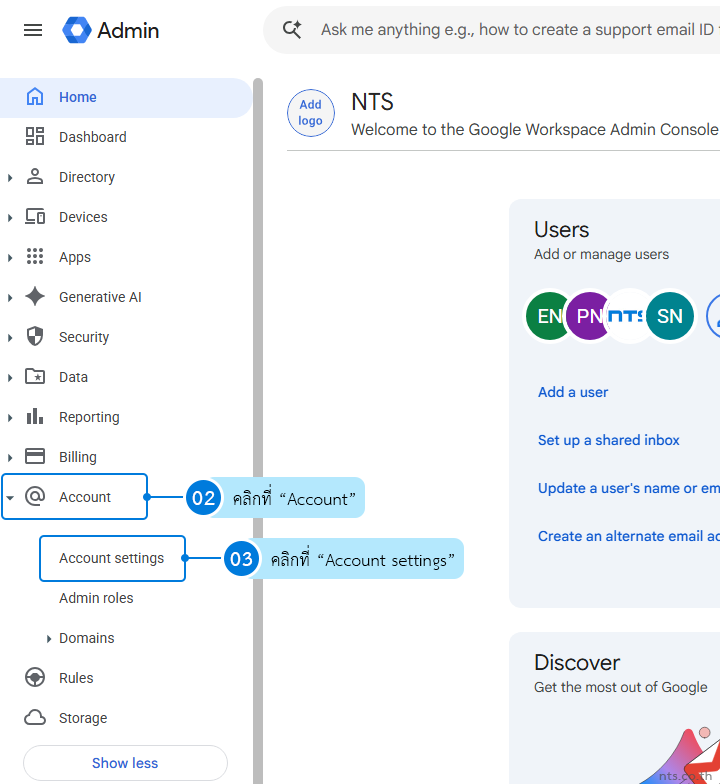720x784 pixels.
Task: Click the Data folder icon
Action: point(35,376)
